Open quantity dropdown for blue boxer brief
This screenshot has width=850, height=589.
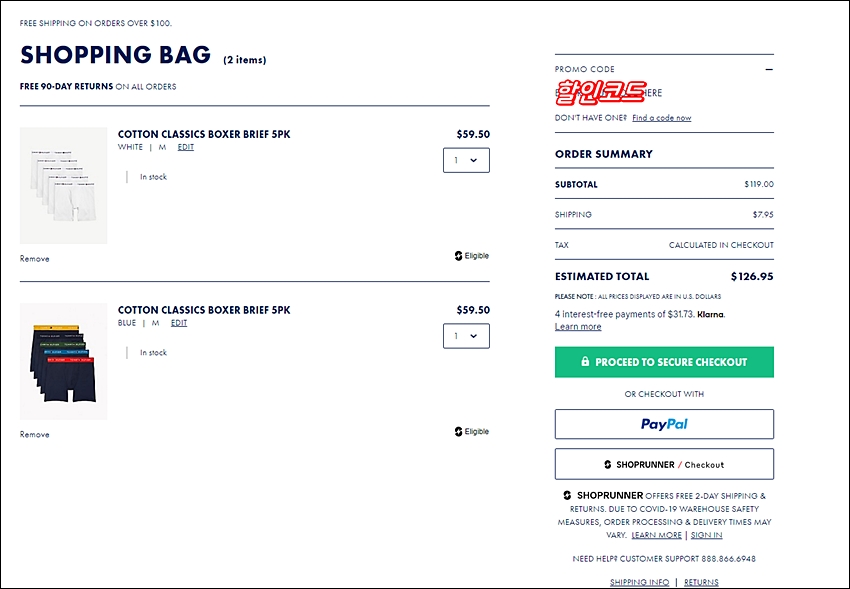pyautogui.click(x=466, y=336)
